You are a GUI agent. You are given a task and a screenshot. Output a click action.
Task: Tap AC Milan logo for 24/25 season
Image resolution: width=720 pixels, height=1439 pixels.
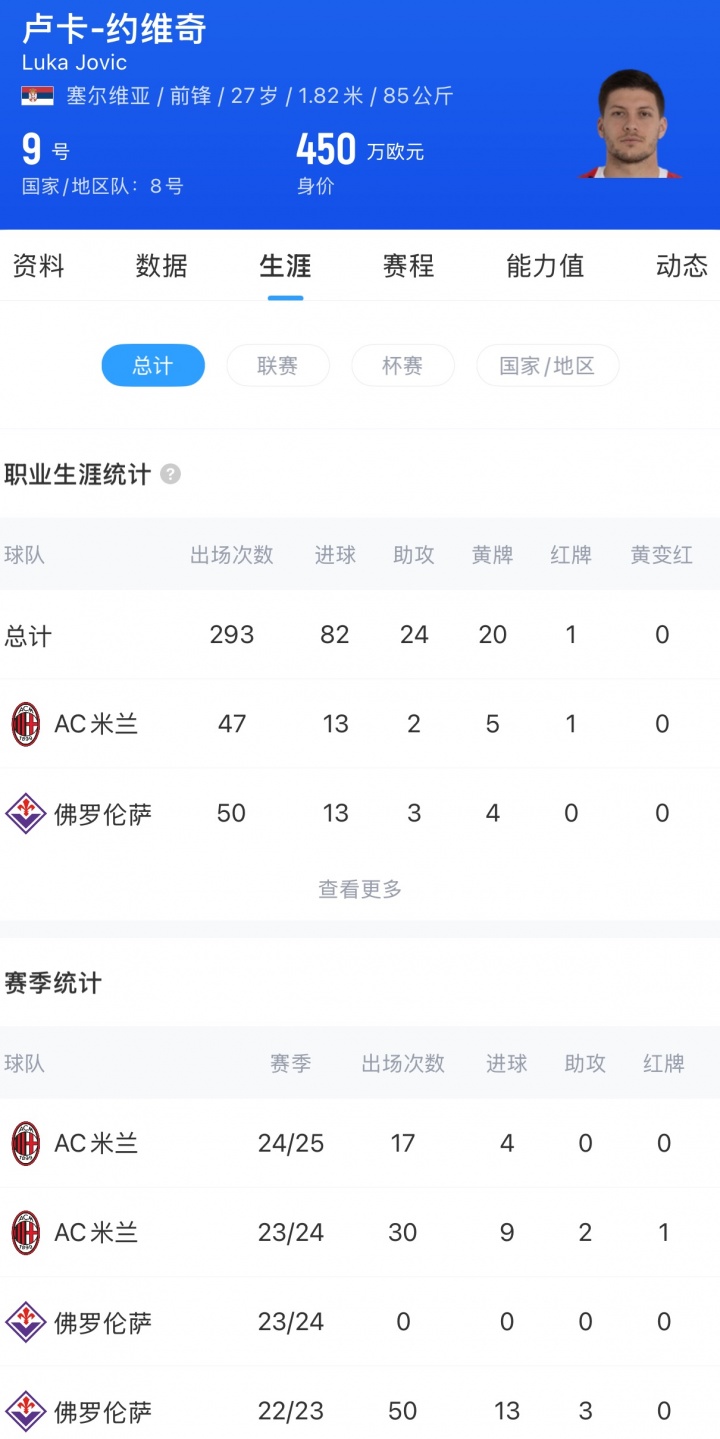[x=26, y=1143]
